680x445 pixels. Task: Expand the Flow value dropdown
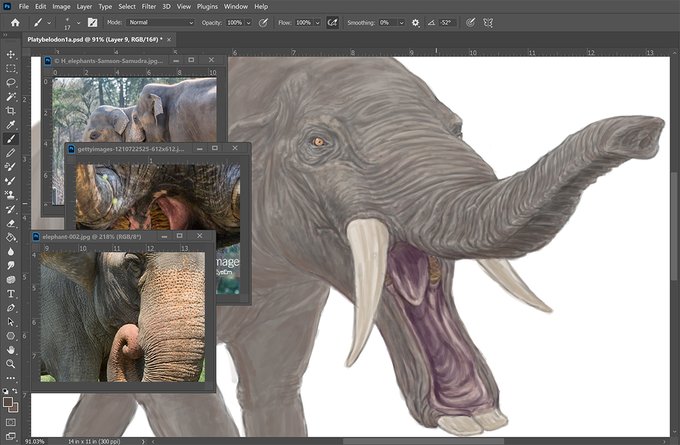[x=316, y=22]
